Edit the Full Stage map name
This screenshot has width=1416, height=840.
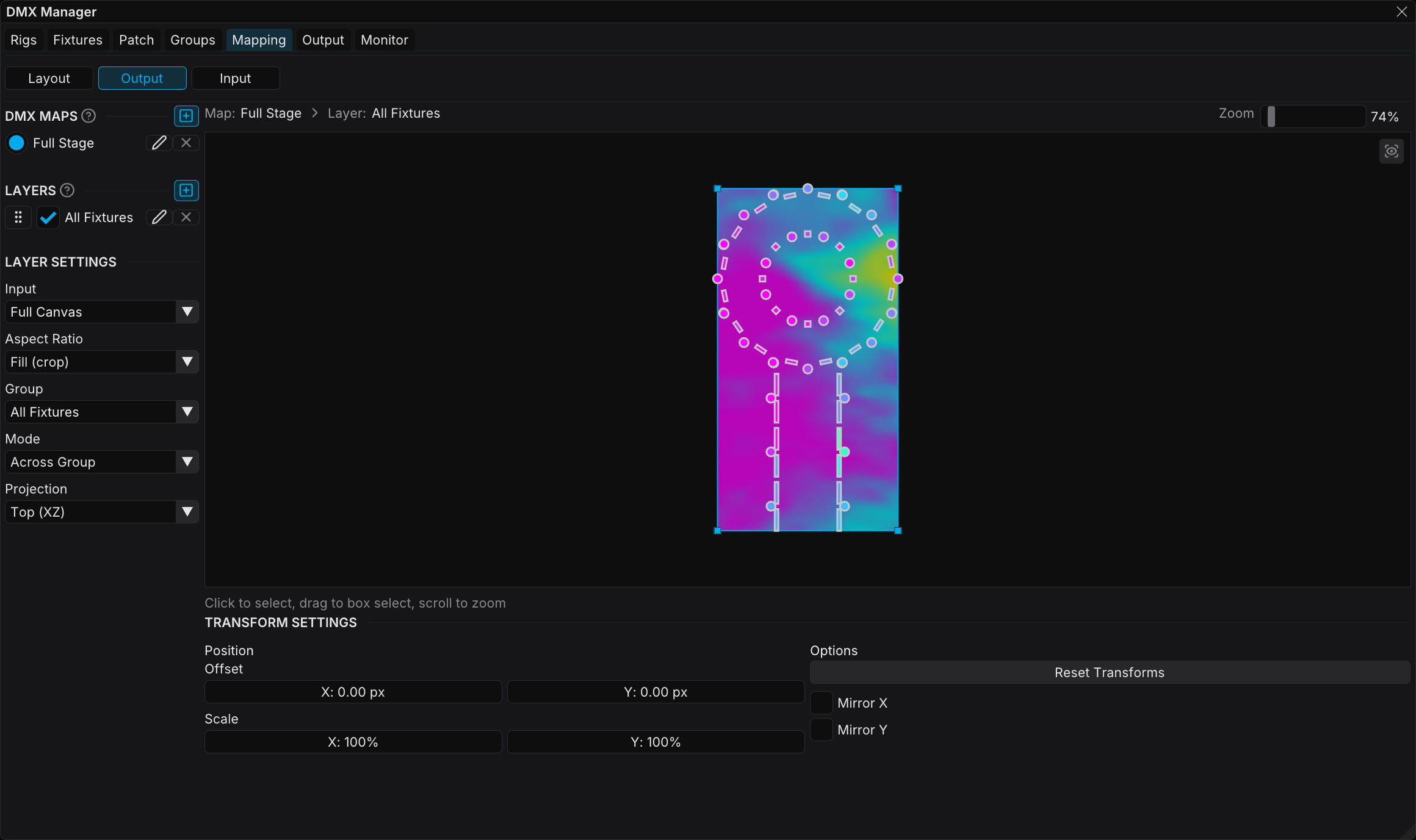tap(159, 143)
